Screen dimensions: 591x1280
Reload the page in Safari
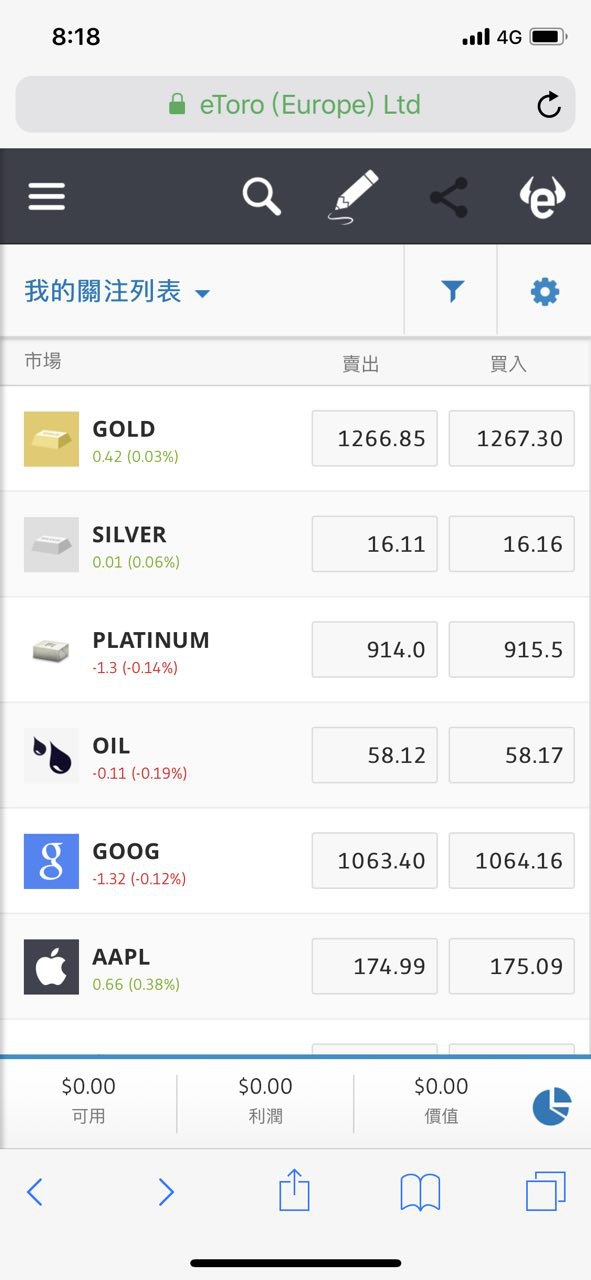pyautogui.click(x=549, y=105)
